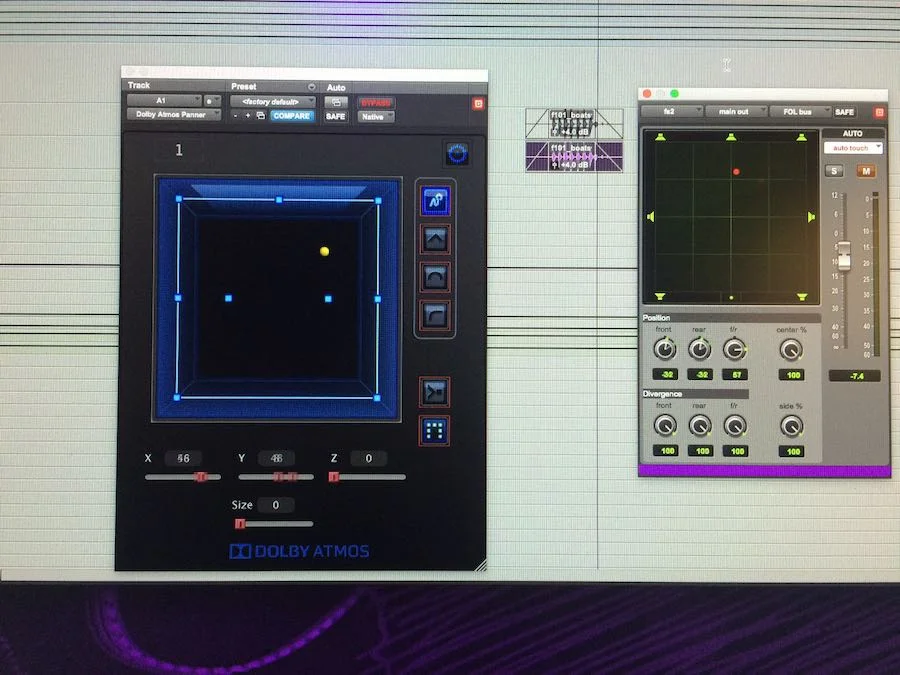Click the plus next preset button

click(247, 116)
